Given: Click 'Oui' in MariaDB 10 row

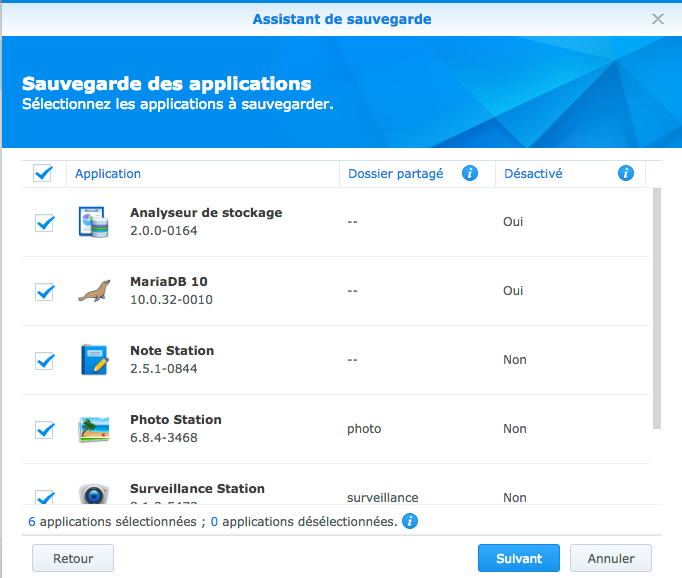Looking at the screenshot, I should [513, 291].
